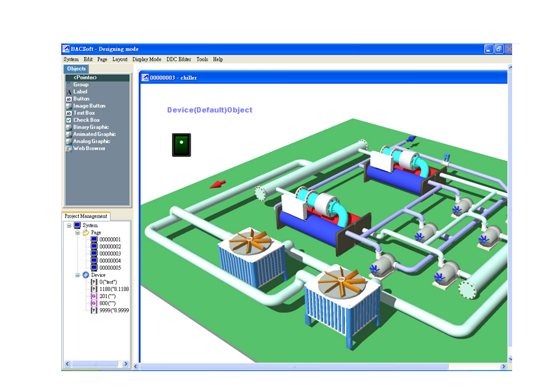Select the Button object entry
The image size is (550, 390).
point(81,99)
